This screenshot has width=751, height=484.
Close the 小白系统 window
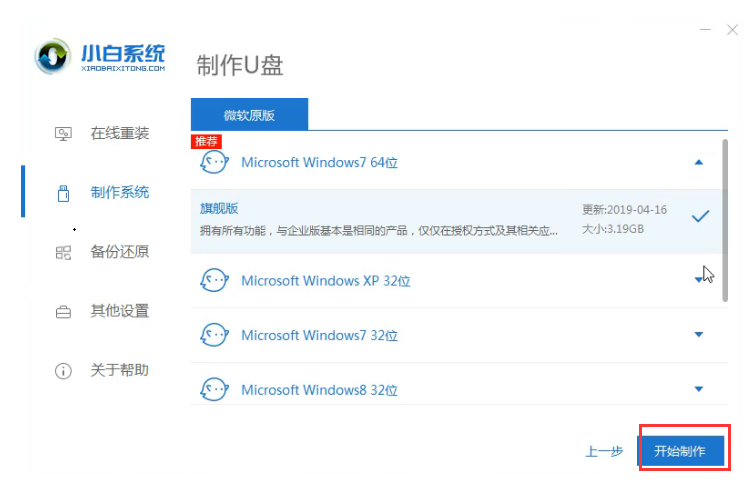tap(732, 30)
